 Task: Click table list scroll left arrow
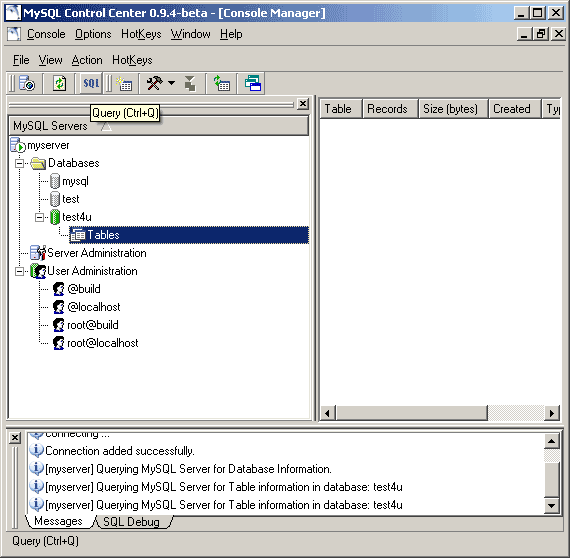pos(327,413)
